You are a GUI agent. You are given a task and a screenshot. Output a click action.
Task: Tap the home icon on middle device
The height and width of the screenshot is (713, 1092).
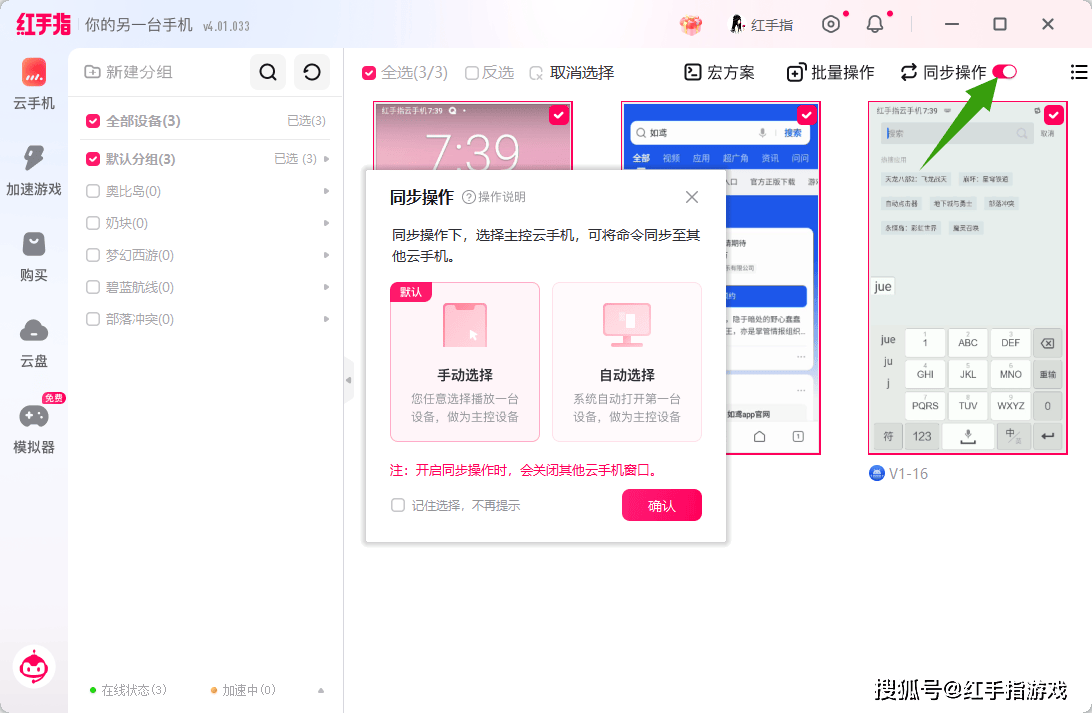759,437
